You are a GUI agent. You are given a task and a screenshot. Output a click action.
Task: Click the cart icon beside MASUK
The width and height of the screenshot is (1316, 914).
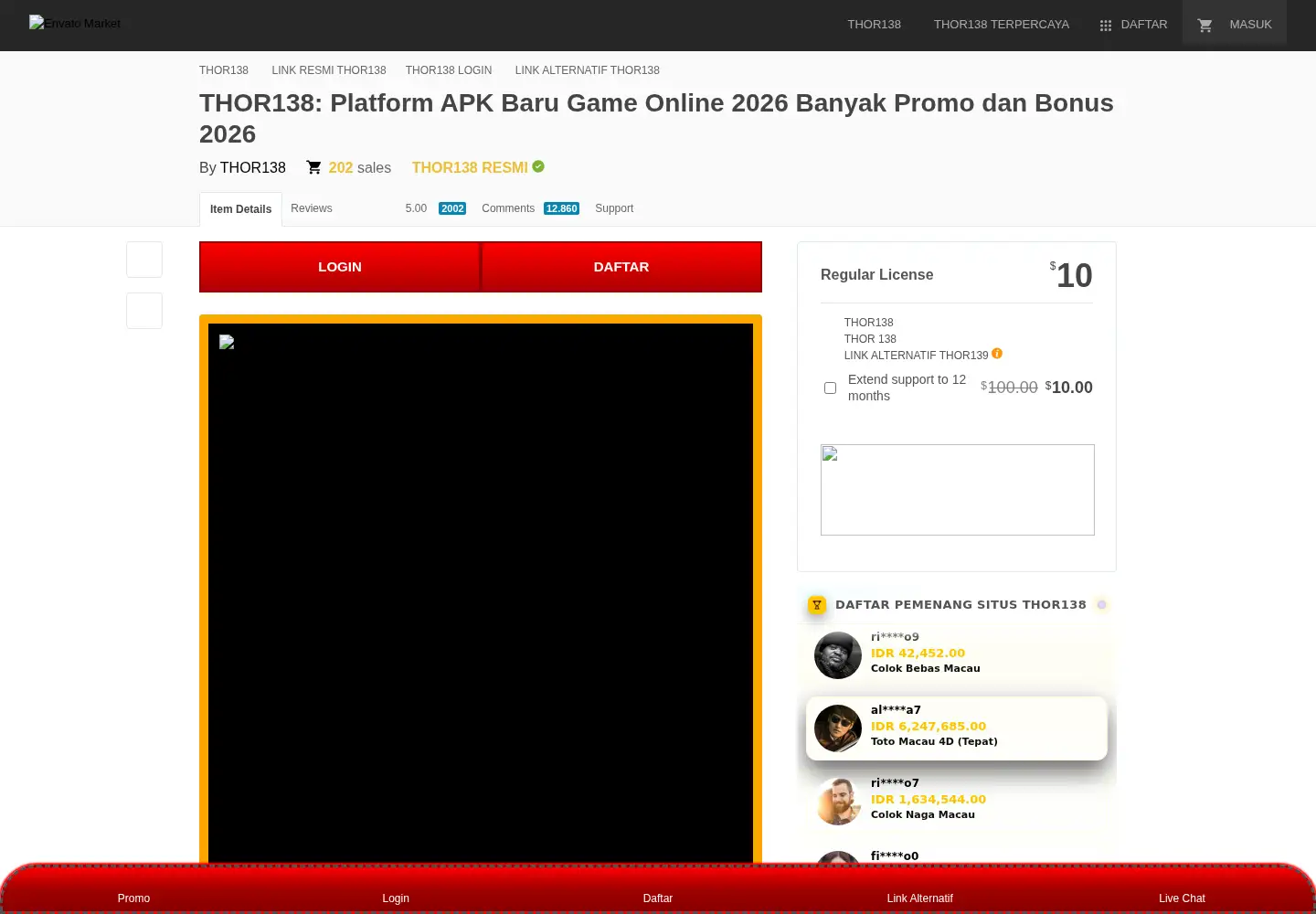click(x=1205, y=26)
